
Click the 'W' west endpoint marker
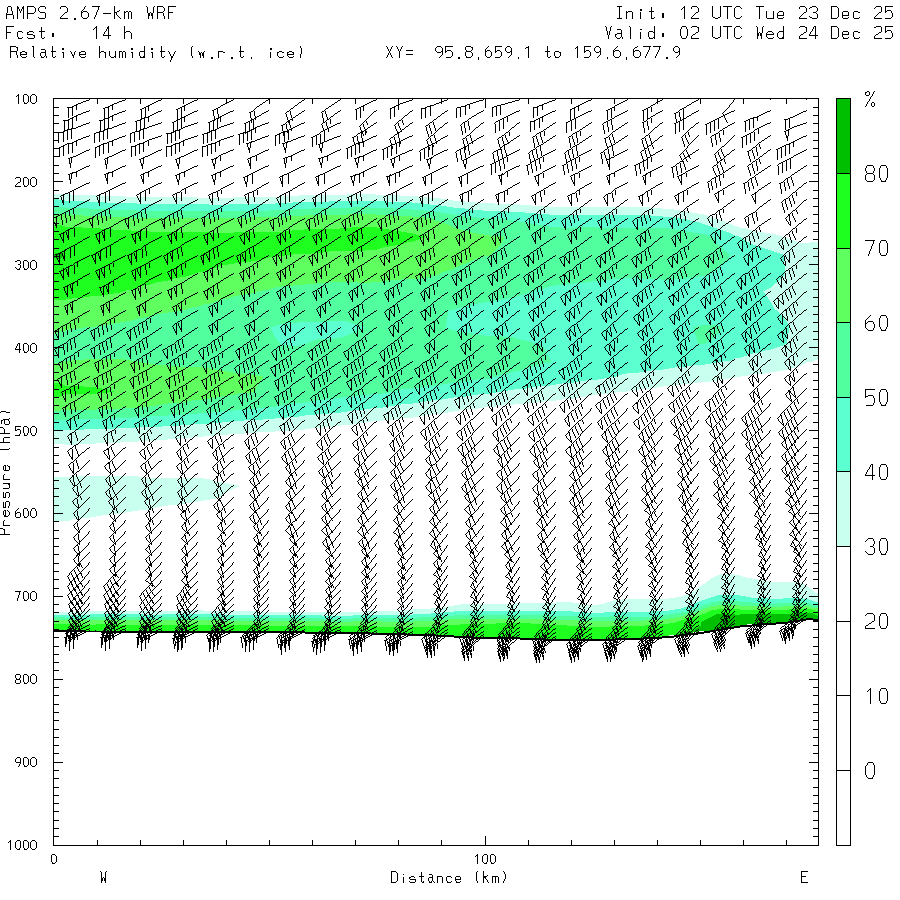pos(103,878)
